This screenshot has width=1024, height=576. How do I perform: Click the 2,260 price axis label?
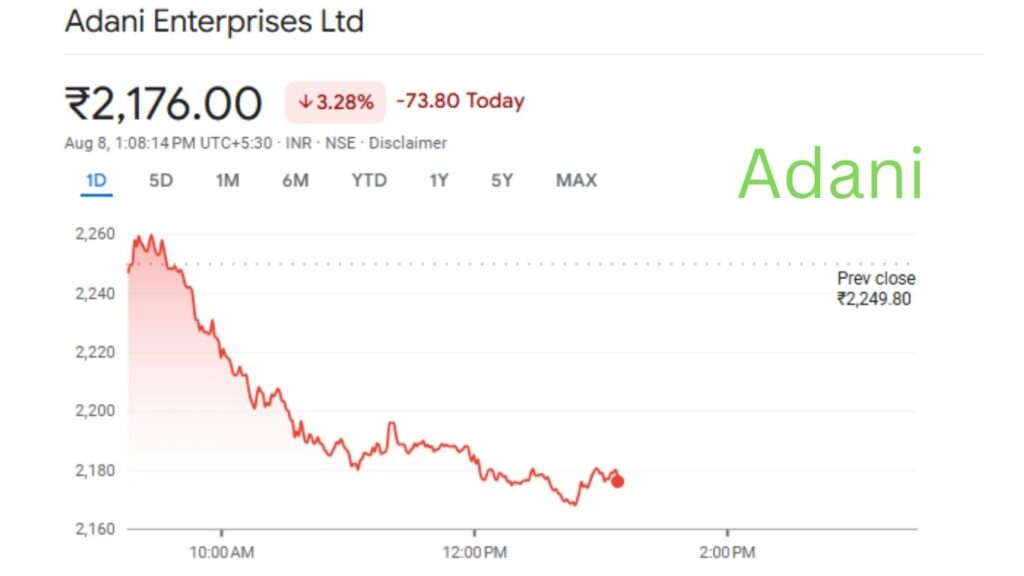click(95, 235)
